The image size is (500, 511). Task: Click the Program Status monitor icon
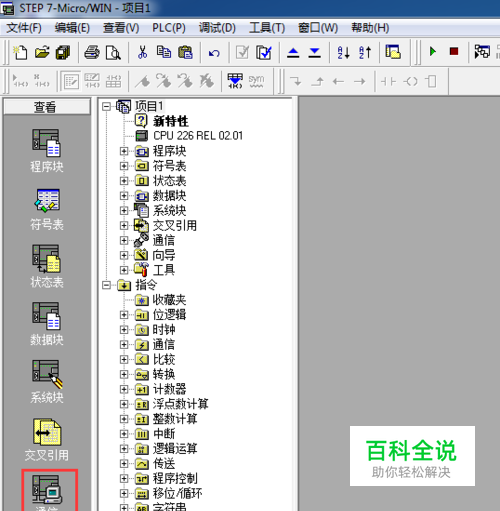(482, 52)
